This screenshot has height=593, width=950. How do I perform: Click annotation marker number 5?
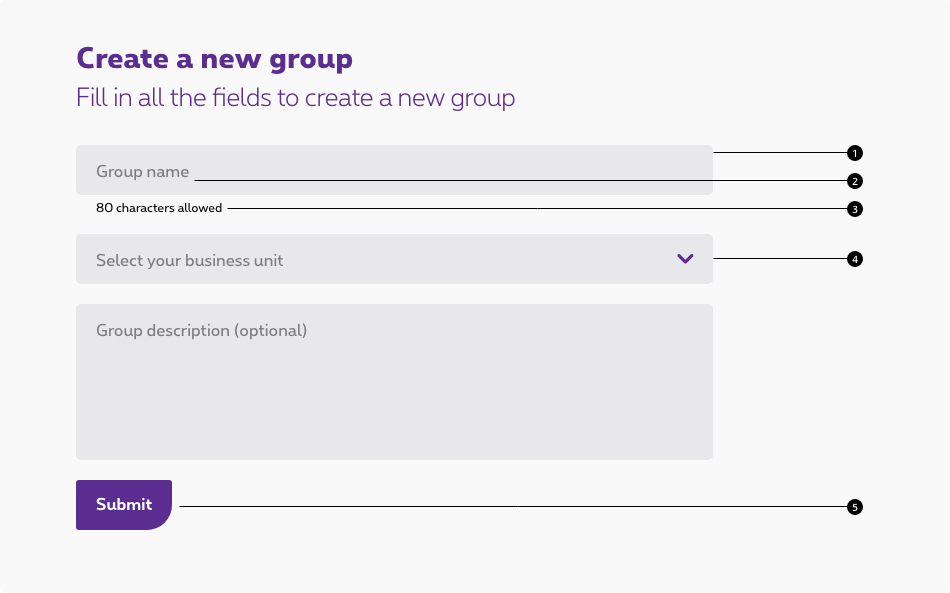pos(854,507)
